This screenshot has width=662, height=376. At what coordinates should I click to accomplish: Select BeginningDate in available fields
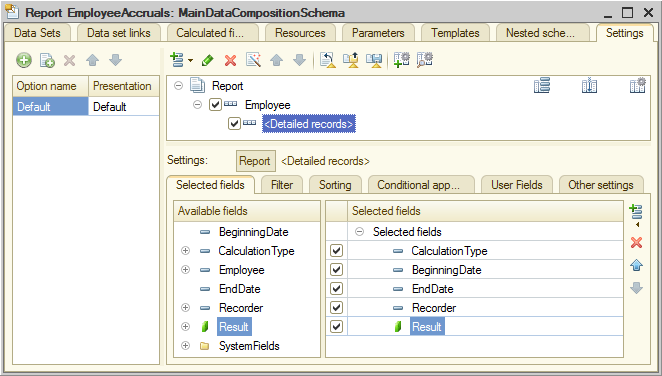click(x=253, y=232)
